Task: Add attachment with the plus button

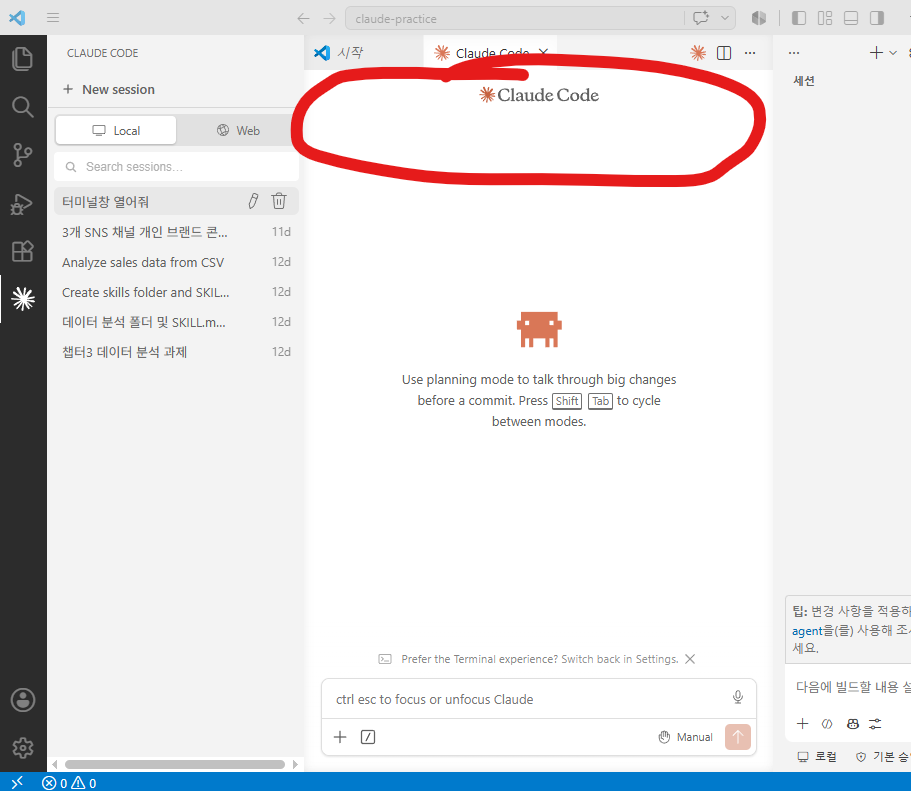Action: click(340, 737)
